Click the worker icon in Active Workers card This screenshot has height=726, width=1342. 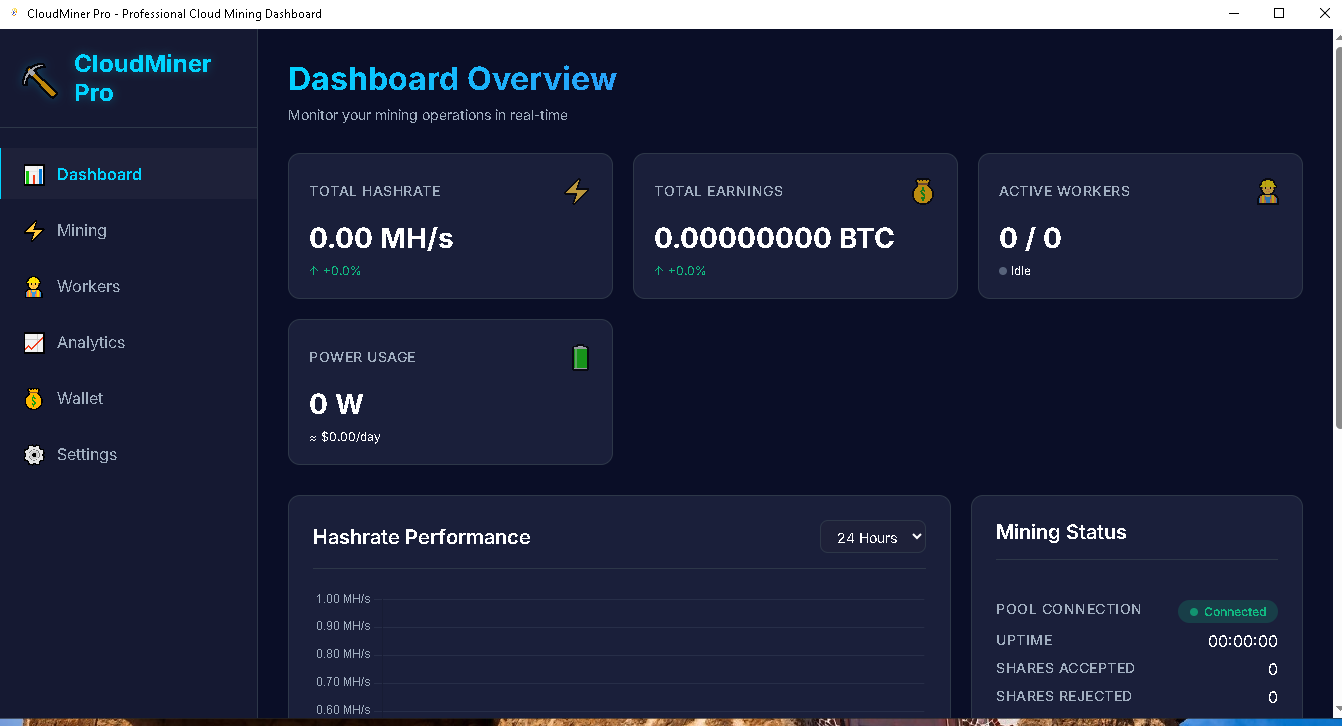click(1267, 191)
